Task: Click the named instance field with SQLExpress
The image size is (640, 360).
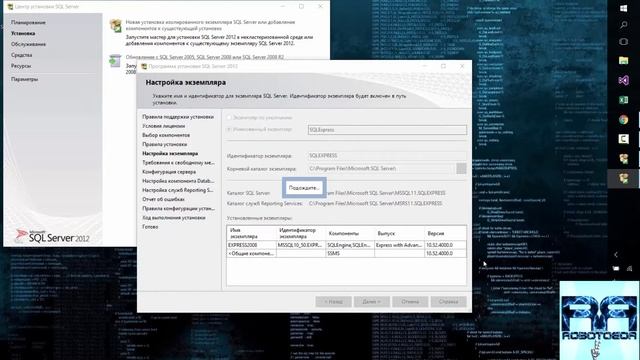Action: pyautogui.click(x=387, y=130)
